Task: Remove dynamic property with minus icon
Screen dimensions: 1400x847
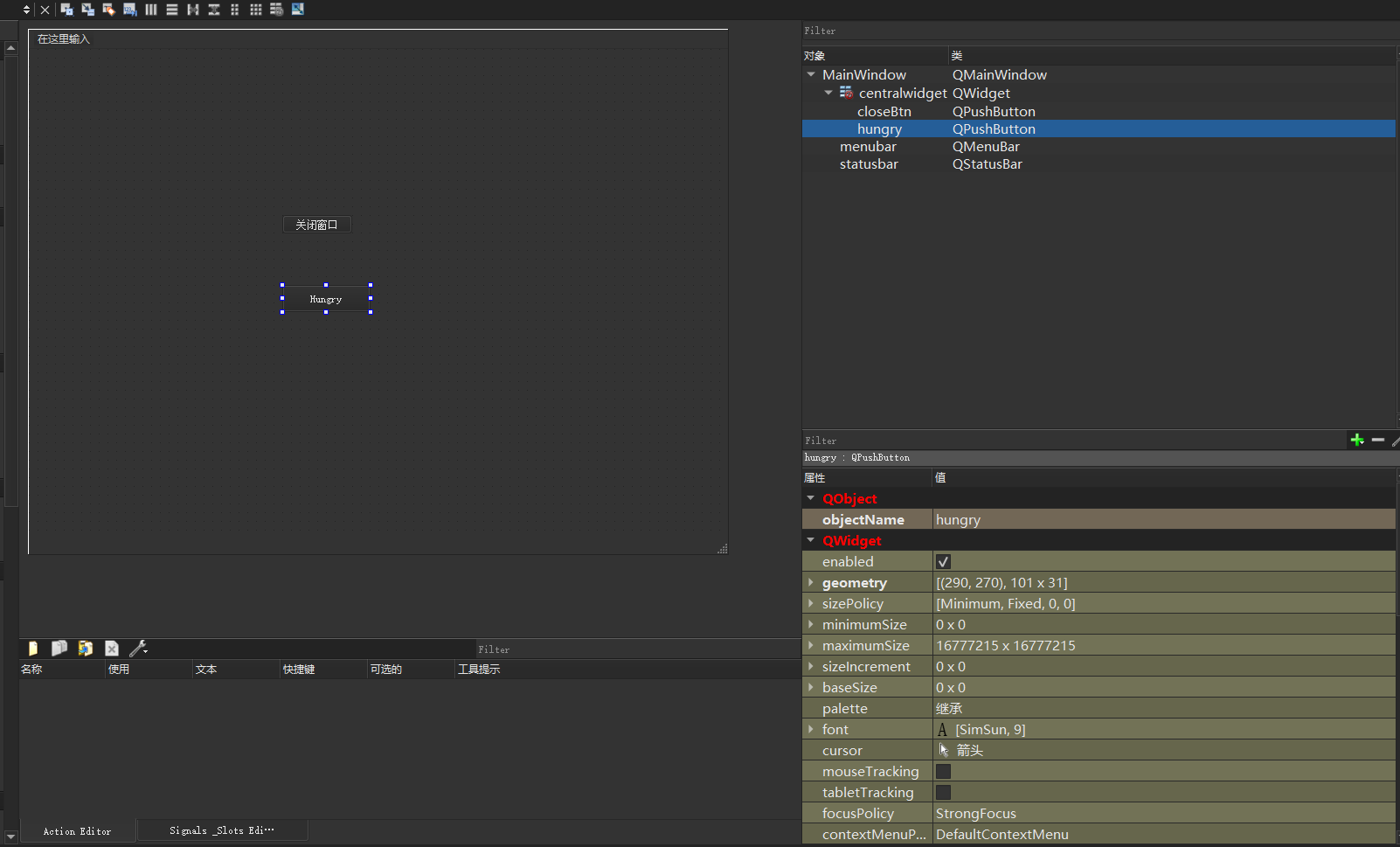Action: [1378, 440]
